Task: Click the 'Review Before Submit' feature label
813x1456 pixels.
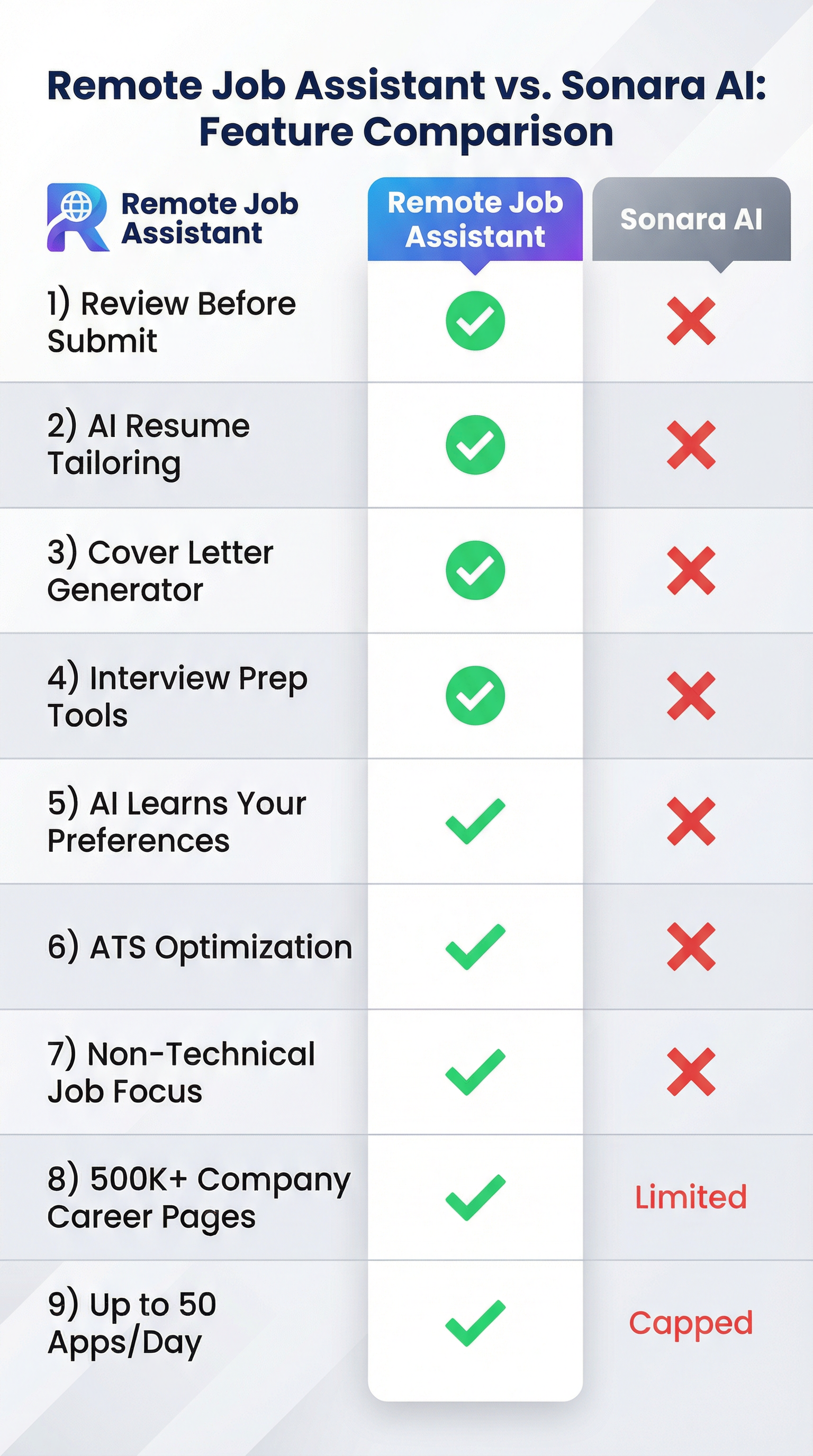Action: pos(171,322)
